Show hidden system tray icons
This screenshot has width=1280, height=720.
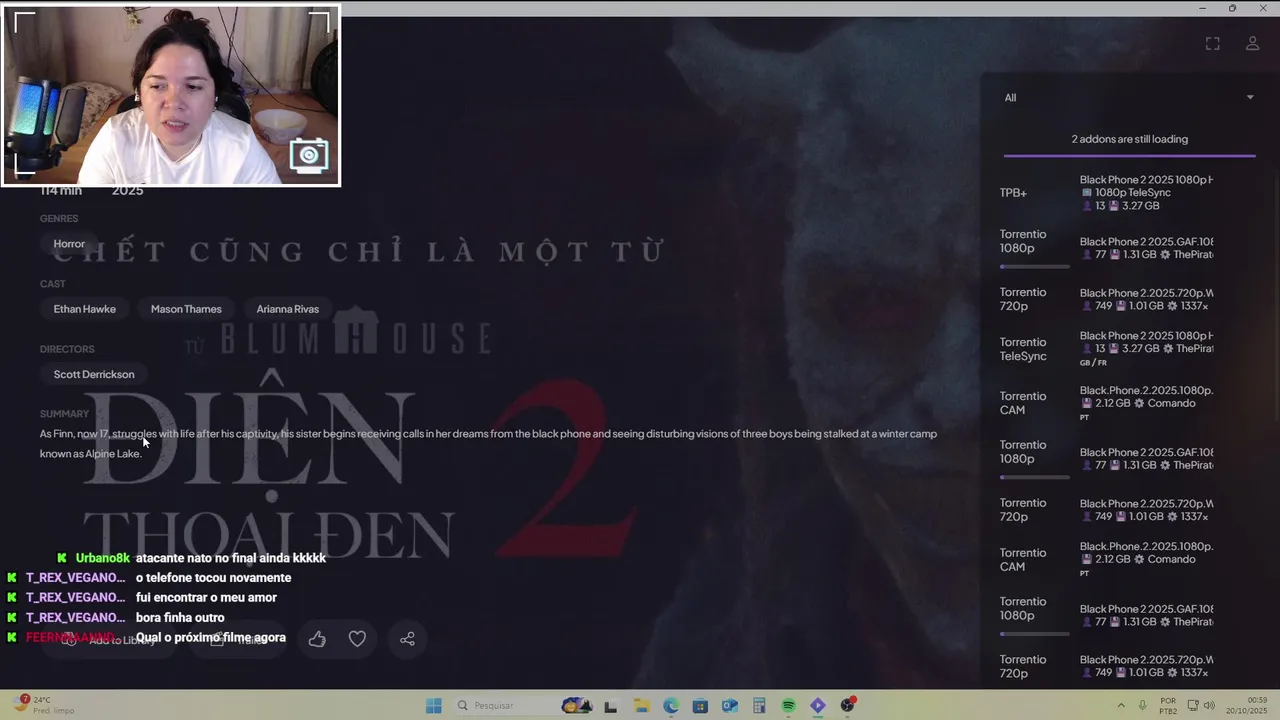click(1120, 706)
